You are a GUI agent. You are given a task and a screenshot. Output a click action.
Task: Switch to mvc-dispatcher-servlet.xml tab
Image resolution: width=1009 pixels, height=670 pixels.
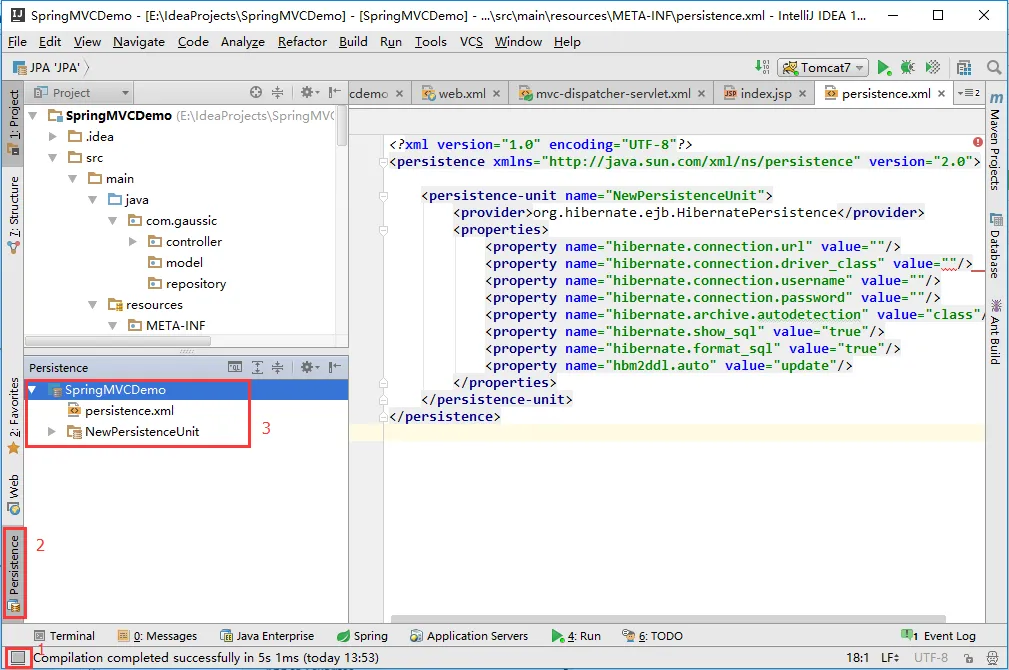pyautogui.click(x=613, y=93)
